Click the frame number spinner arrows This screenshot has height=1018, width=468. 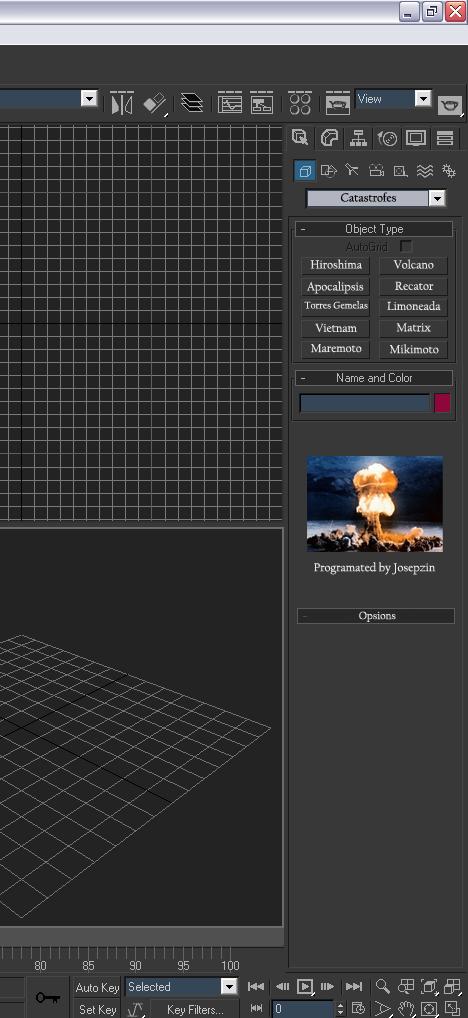(341, 1009)
